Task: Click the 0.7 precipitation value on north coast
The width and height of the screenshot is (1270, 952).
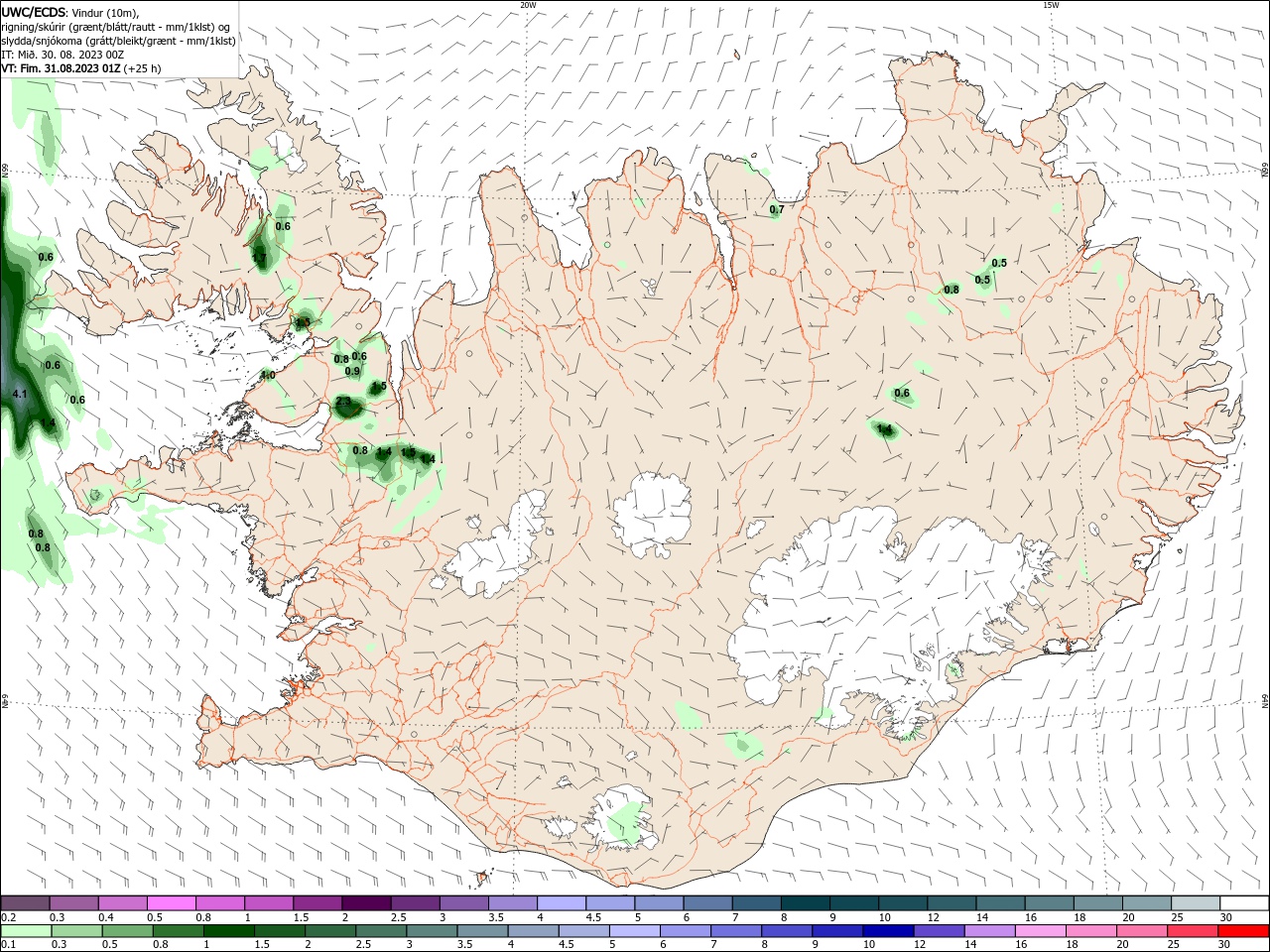Action: [777, 209]
